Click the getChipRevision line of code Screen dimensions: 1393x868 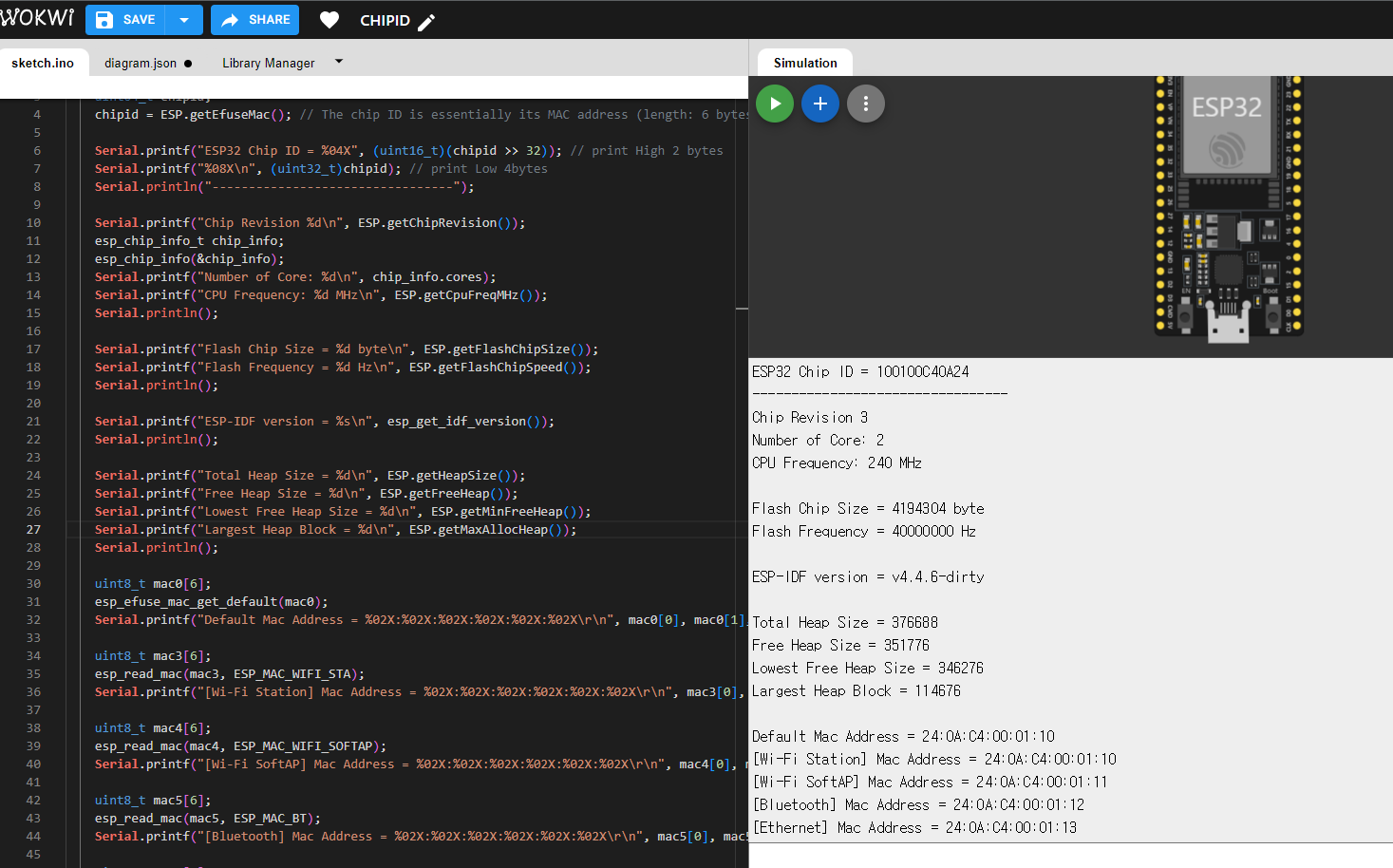310,223
